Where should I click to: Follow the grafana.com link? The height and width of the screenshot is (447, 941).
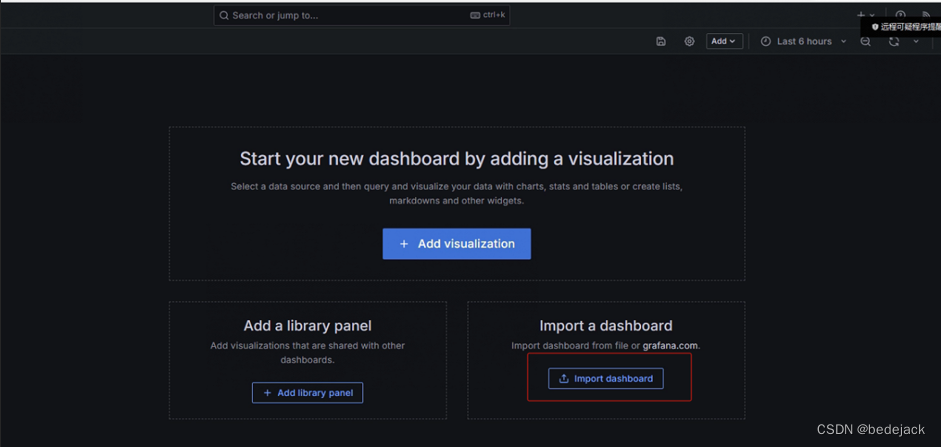pos(670,346)
